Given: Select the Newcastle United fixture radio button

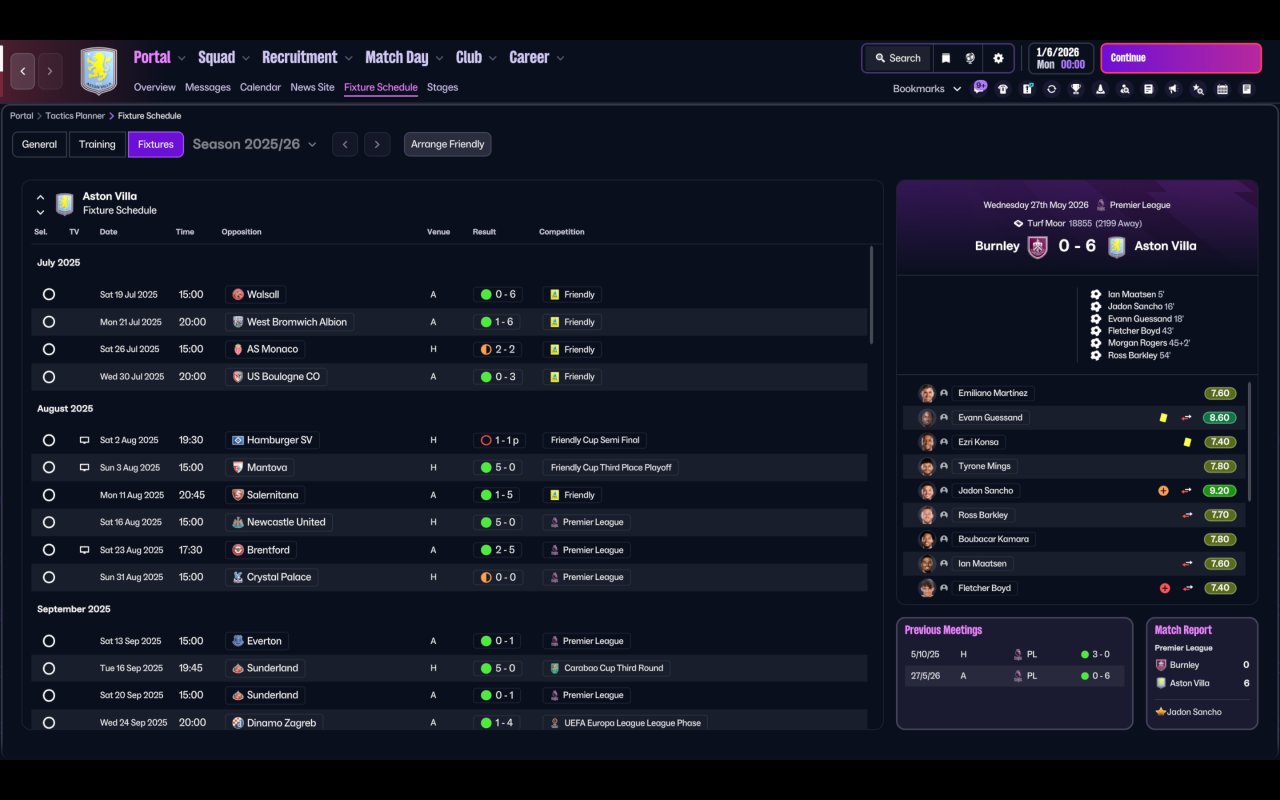Looking at the screenshot, I should click(49, 522).
